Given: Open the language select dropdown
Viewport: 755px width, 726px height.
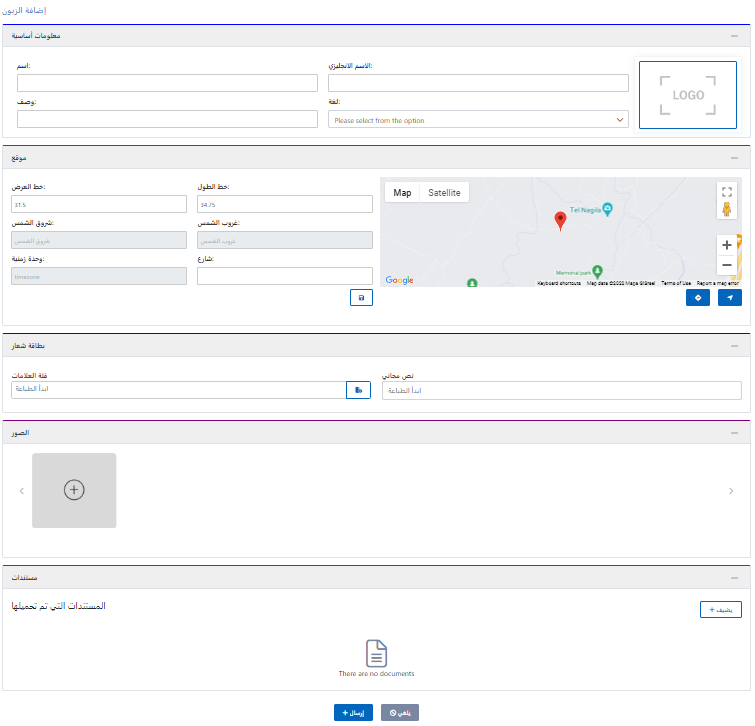Looking at the screenshot, I should tap(478, 120).
